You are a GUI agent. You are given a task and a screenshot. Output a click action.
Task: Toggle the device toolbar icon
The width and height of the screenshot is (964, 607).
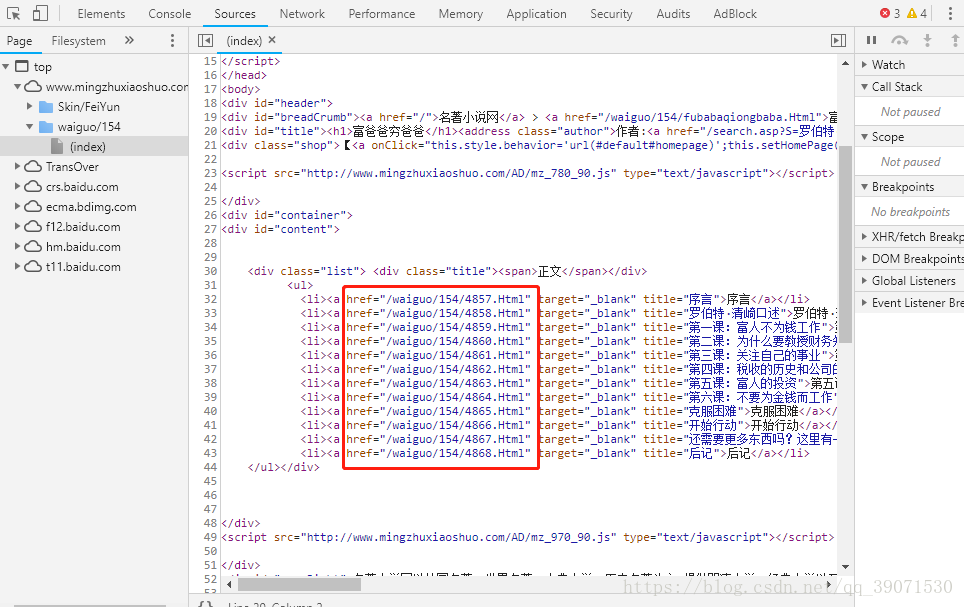[40, 13]
